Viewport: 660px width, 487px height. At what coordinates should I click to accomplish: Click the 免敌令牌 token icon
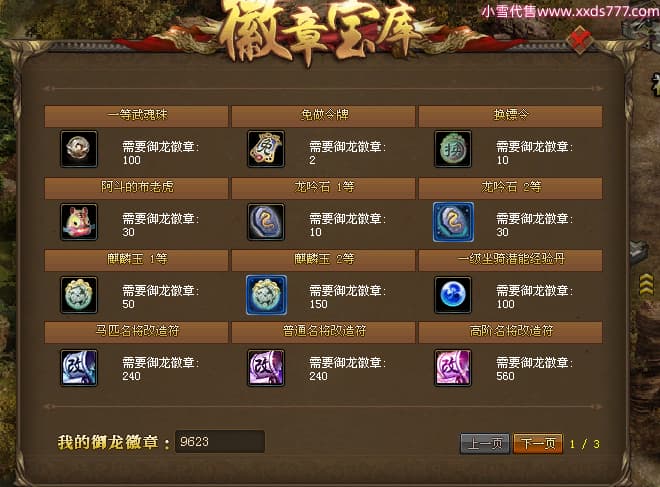coord(266,149)
